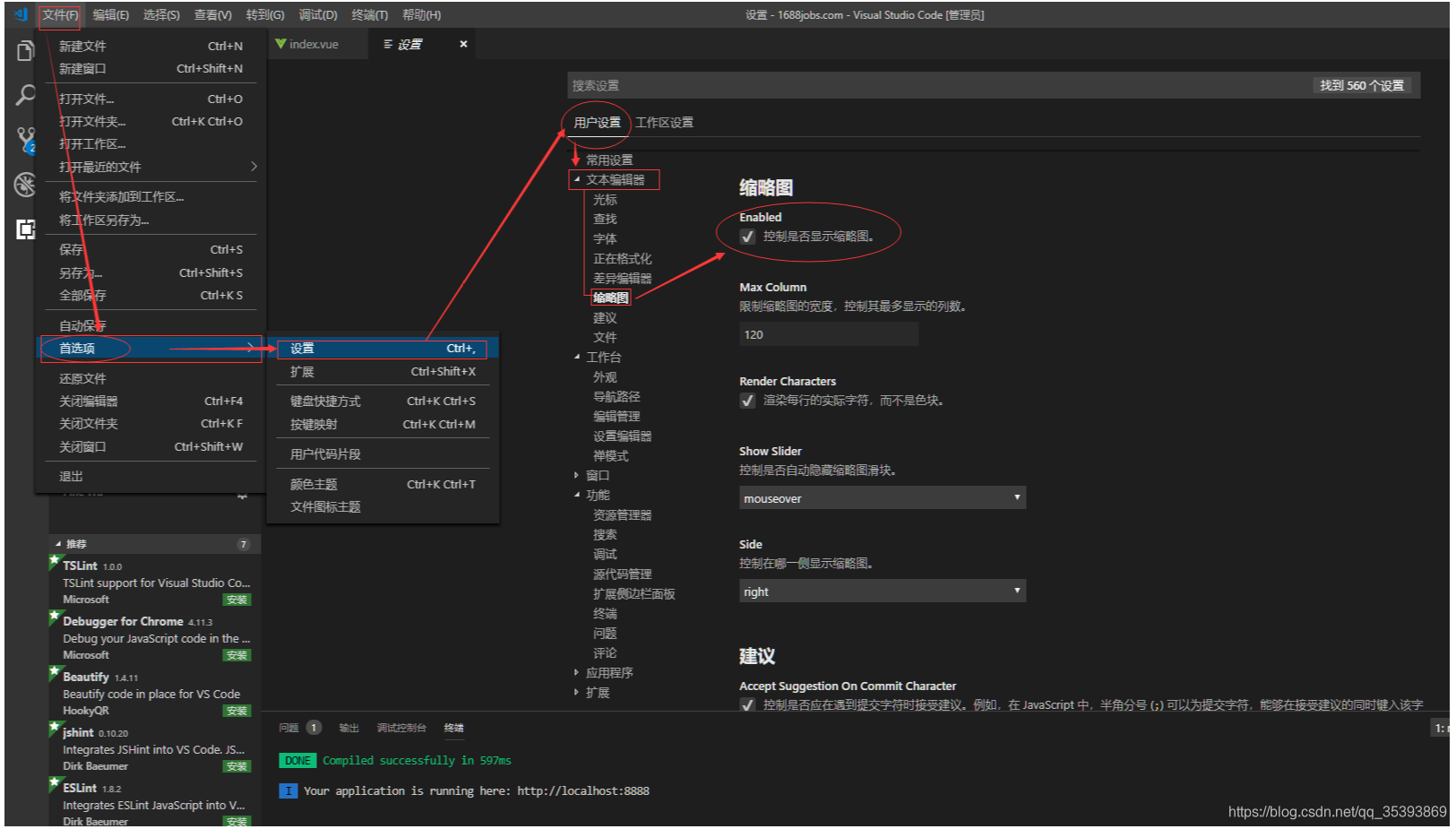The width and height of the screenshot is (1456, 829).
Task: Select 常用设置 in the settings tree
Action: click(x=609, y=160)
